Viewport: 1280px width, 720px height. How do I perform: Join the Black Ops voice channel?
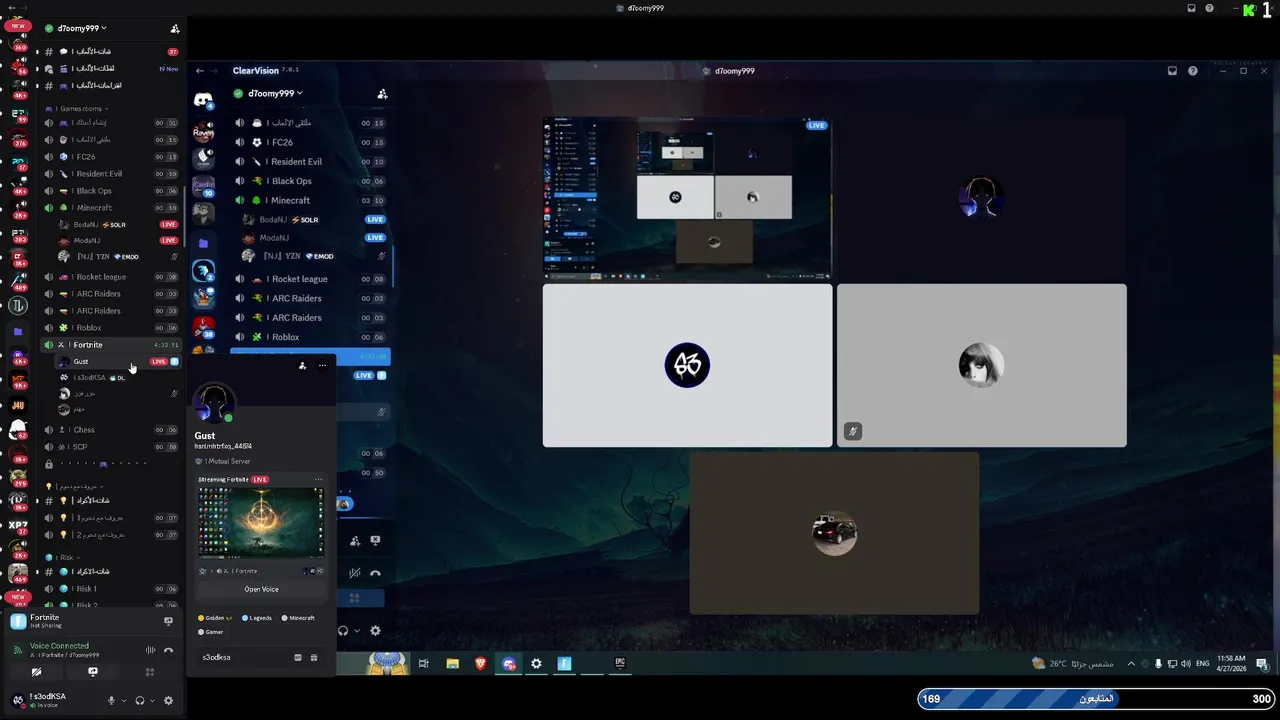pyautogui.click(x=110, y=191)
